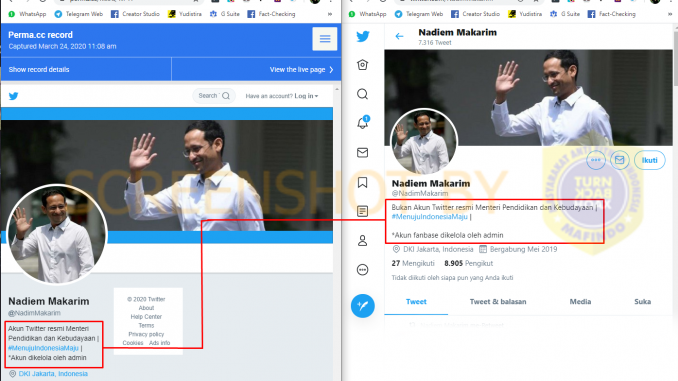Expand hidden bookmarks chevron in left window
This screenshot has width=678, height=381.
pyautogui.click(x=330, y=14)
